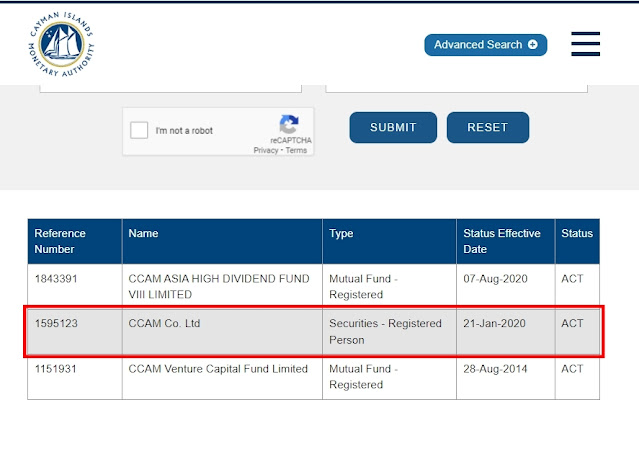Click the Type column header
This screenshot has height=472, width=639.
[x=389, y=241]
